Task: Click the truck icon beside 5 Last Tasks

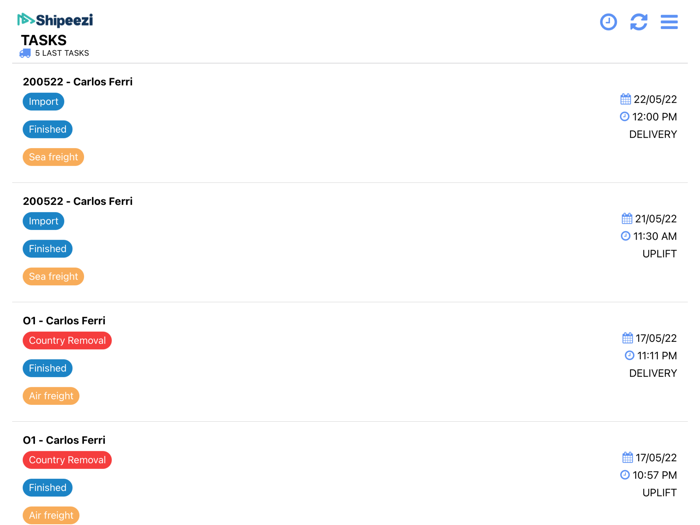Action: [x=25, y=53]
